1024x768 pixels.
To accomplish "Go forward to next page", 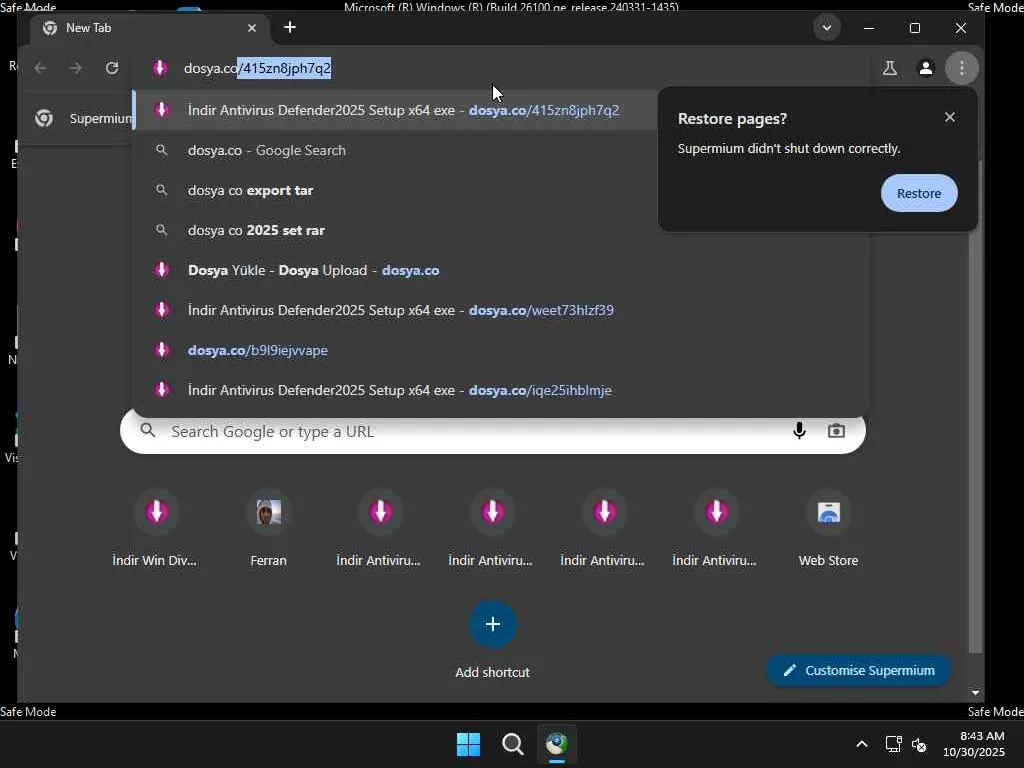I will point(76,68).
